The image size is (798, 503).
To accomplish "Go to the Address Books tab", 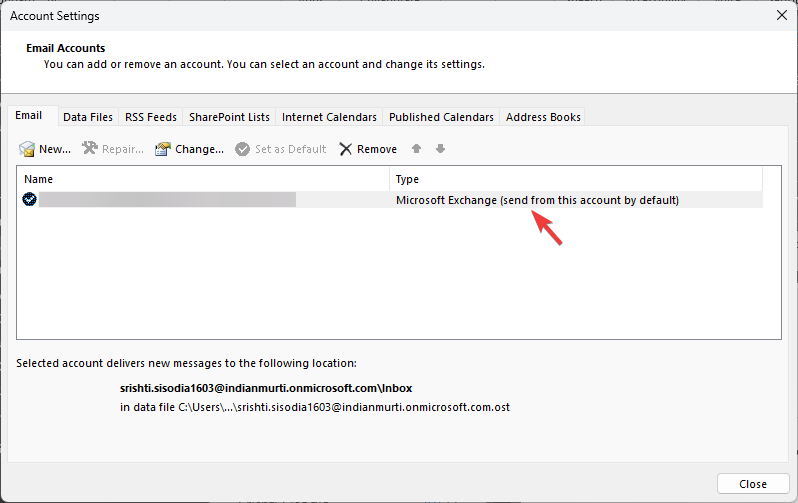I will click(543, 117).
